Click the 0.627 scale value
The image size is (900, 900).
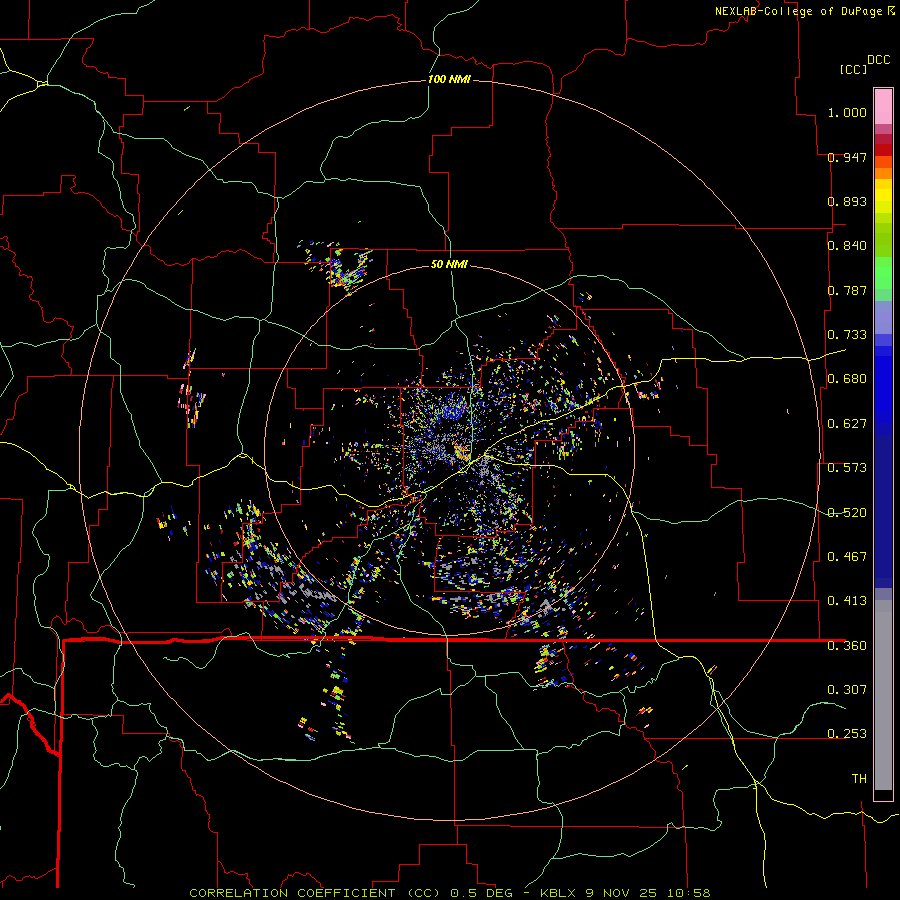[x=847, y=424]
